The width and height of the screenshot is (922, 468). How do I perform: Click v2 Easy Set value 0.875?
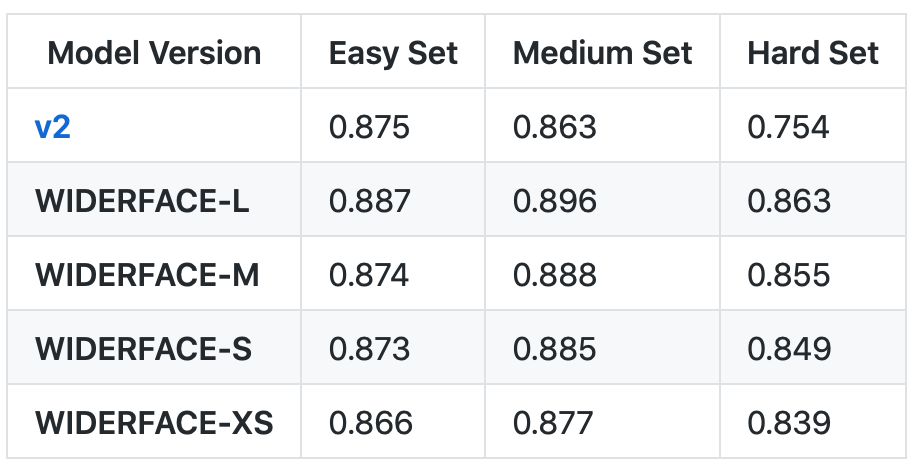point(369,127)
